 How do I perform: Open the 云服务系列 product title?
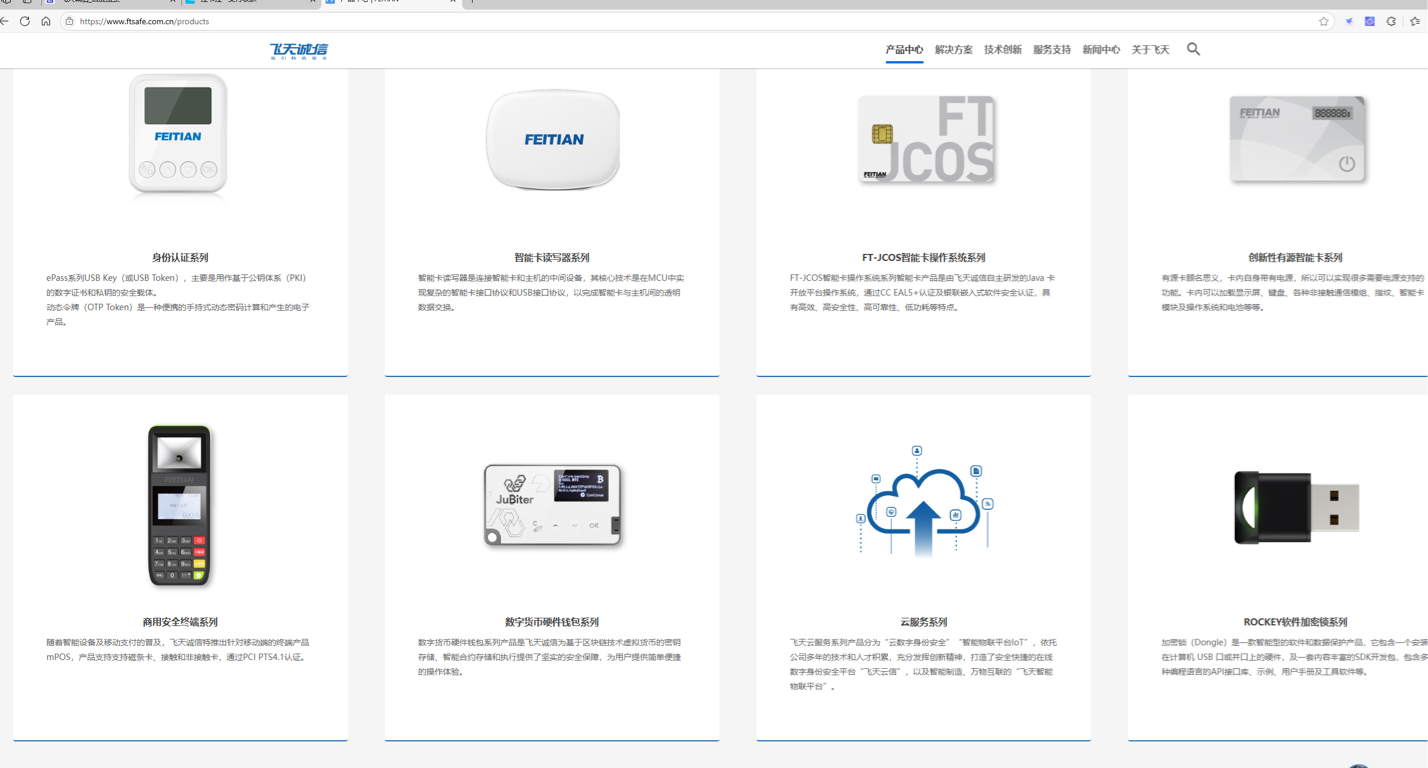click(x=924, y=622)
